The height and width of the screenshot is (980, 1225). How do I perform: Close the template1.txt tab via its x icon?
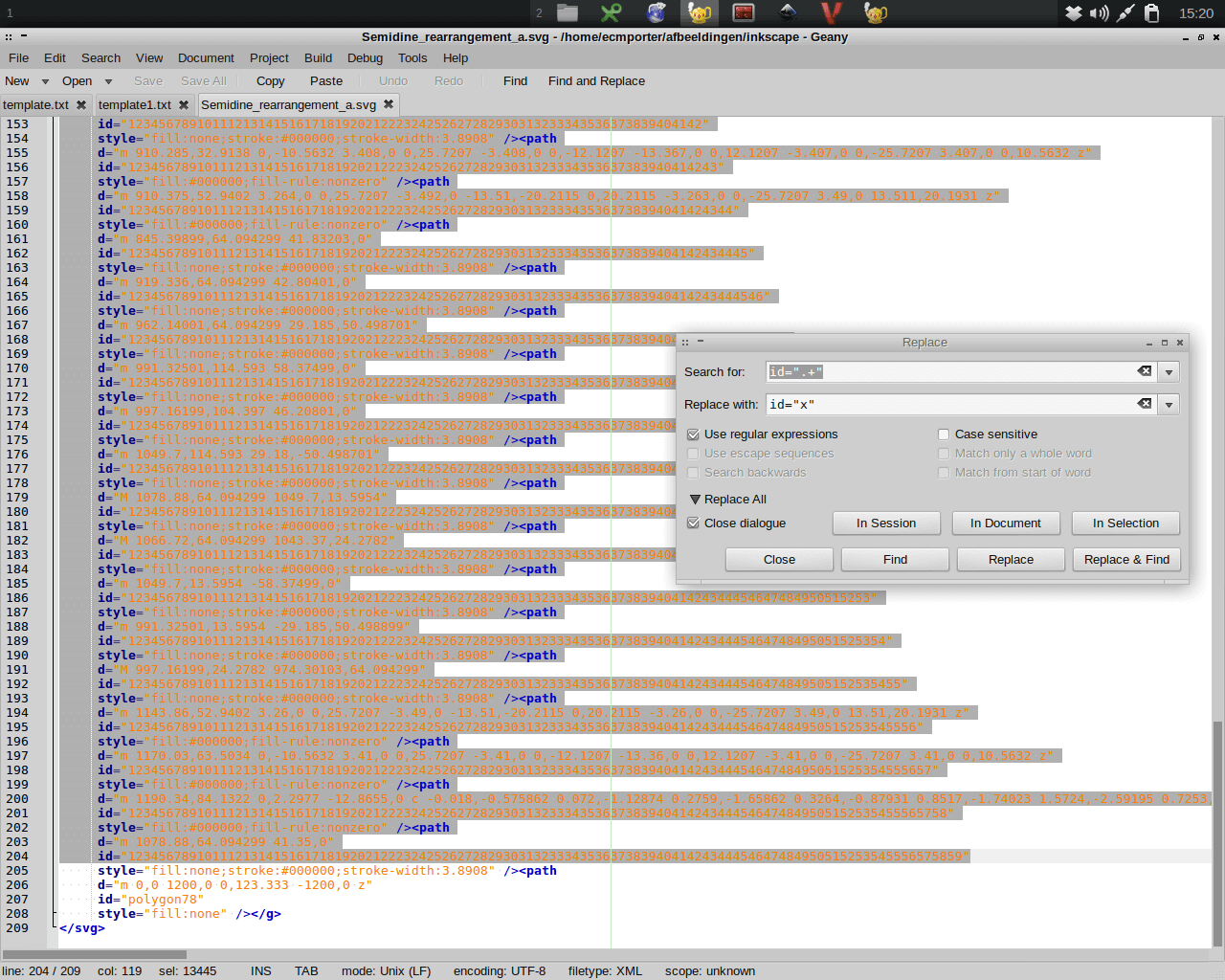(x=183, y=105)
